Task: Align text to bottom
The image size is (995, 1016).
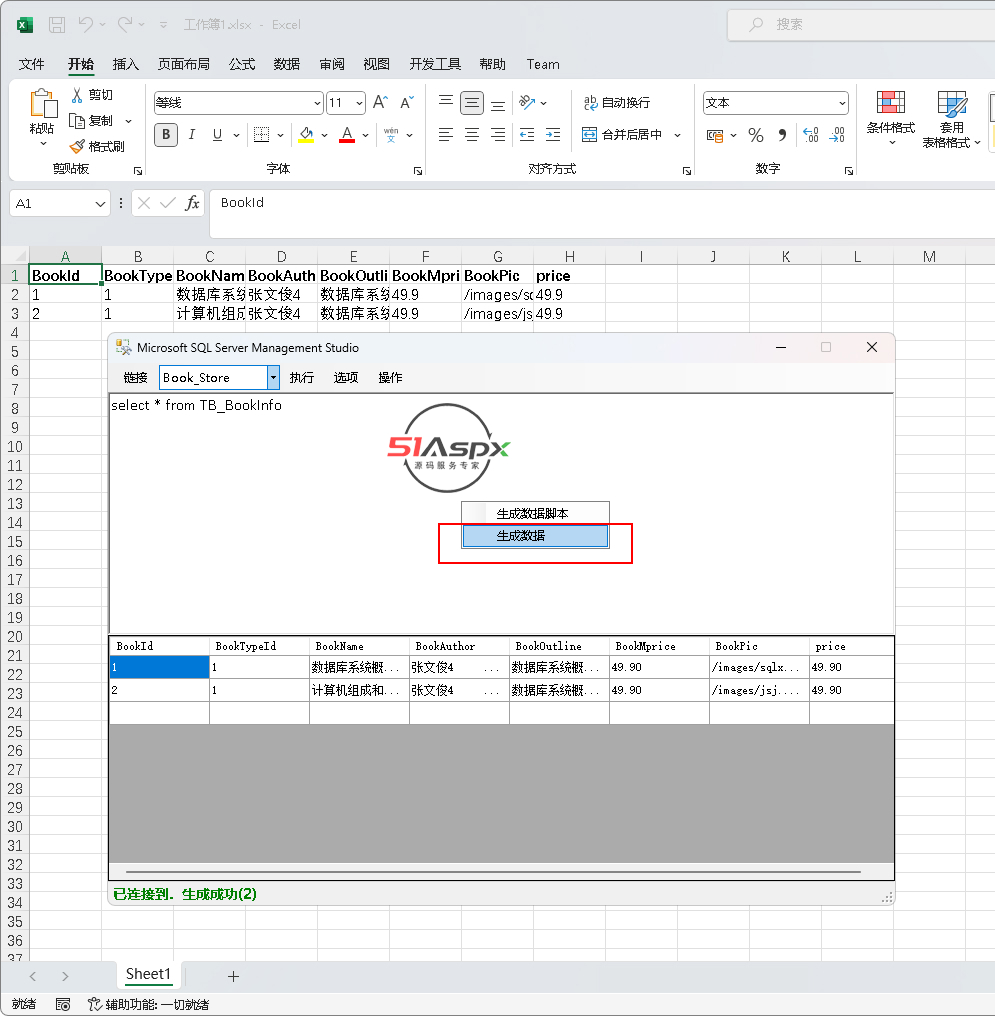Action: click(498, 104)
